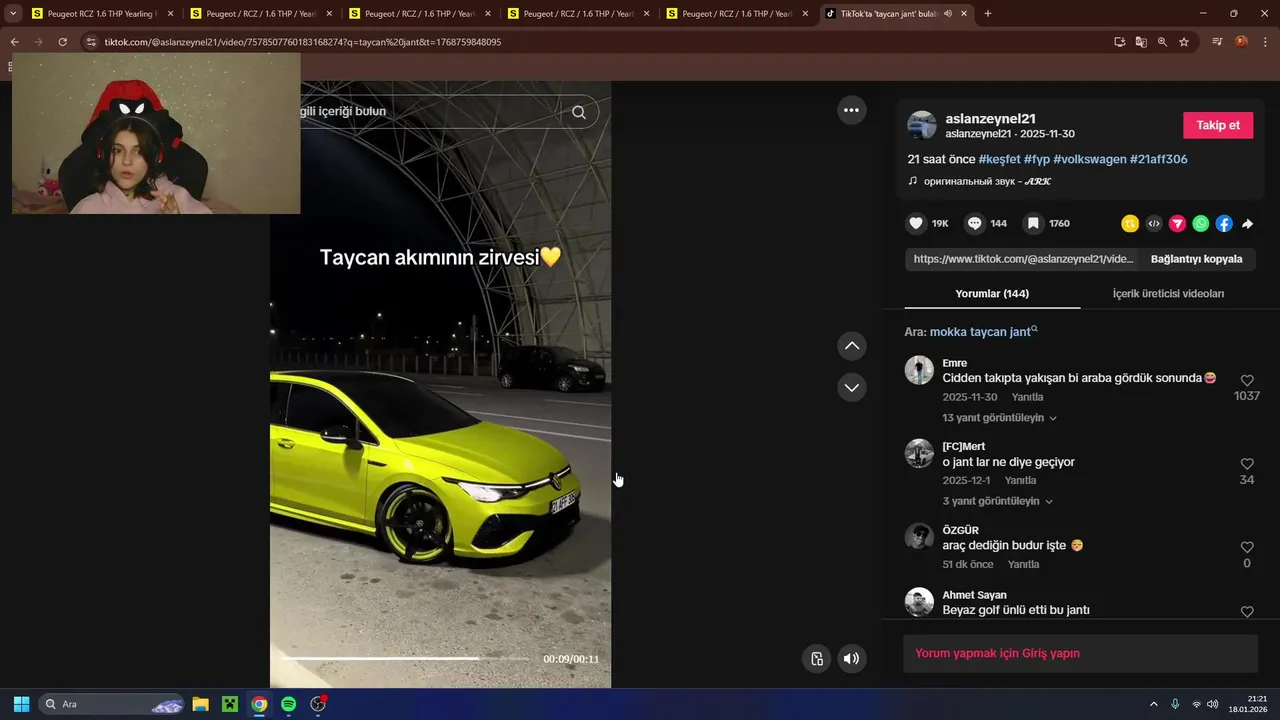The image size is (1280, 720).
Task: Mute the TikTok tab via audio icon
Action: click(x=948, y=14)
